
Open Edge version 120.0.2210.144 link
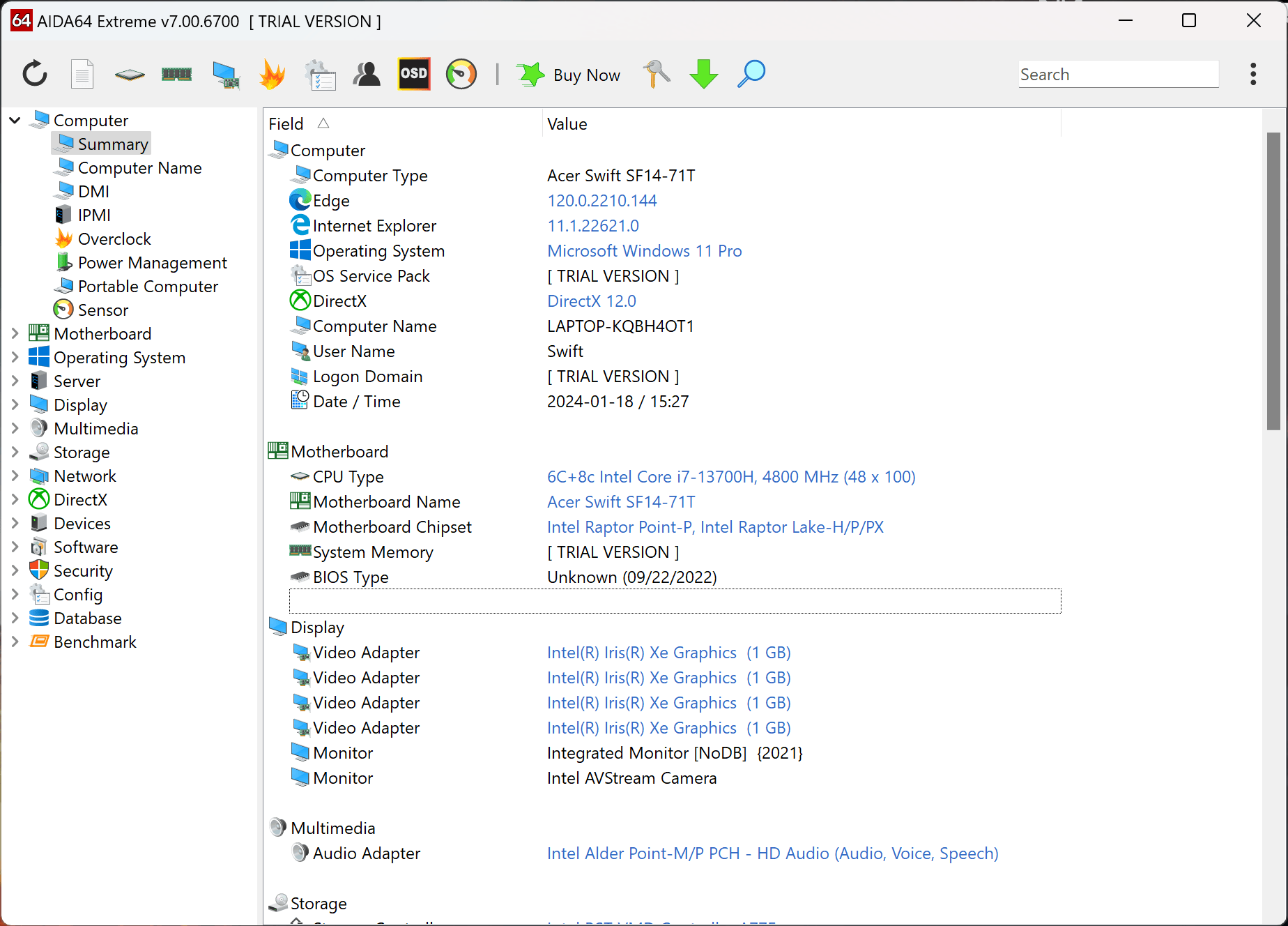(x=602, y=201)
